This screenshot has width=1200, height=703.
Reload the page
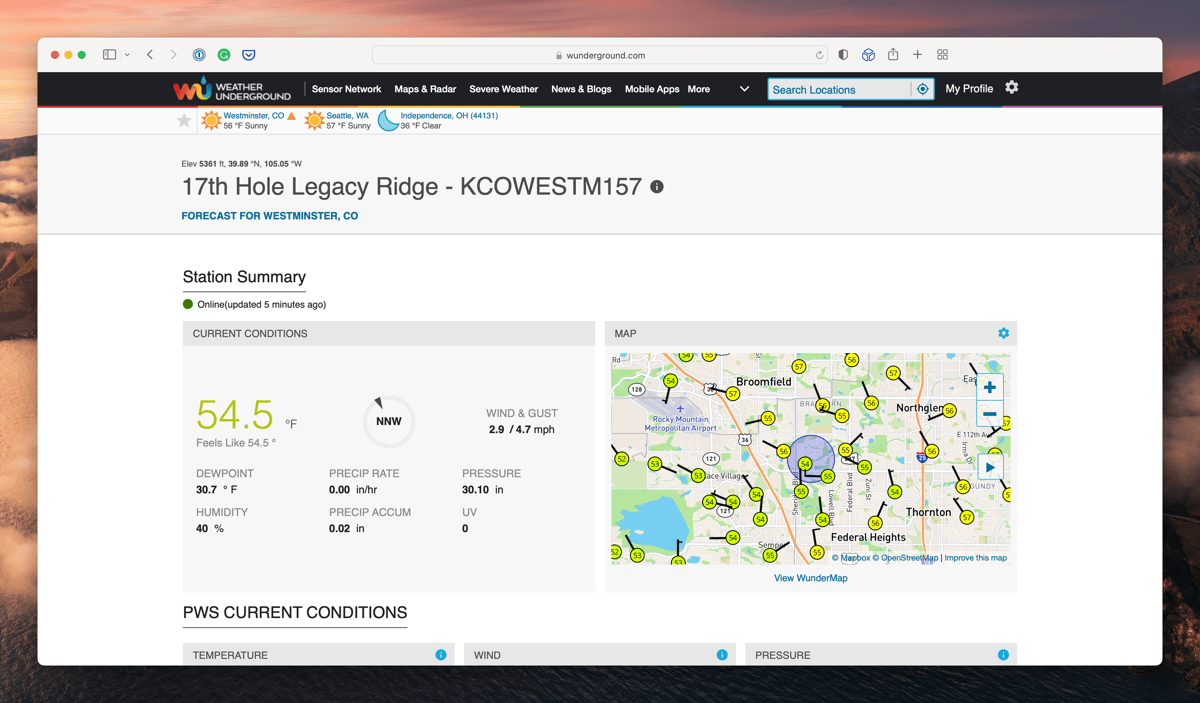coord(819,56)
